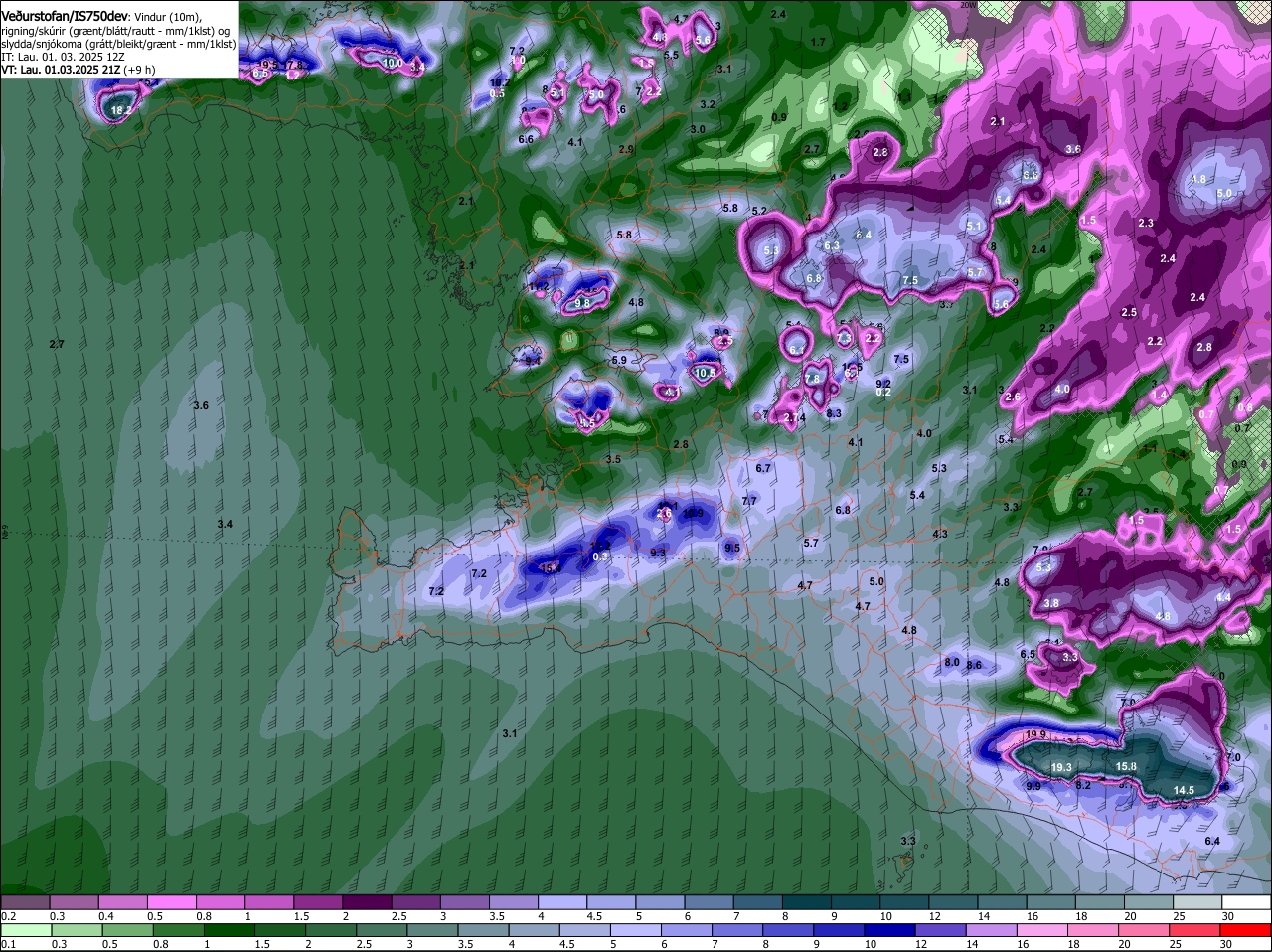Viewport: 1272px width, 952px height.
Task: Click the white 30 swatch in upper legend row
Action: (1247, 902)
